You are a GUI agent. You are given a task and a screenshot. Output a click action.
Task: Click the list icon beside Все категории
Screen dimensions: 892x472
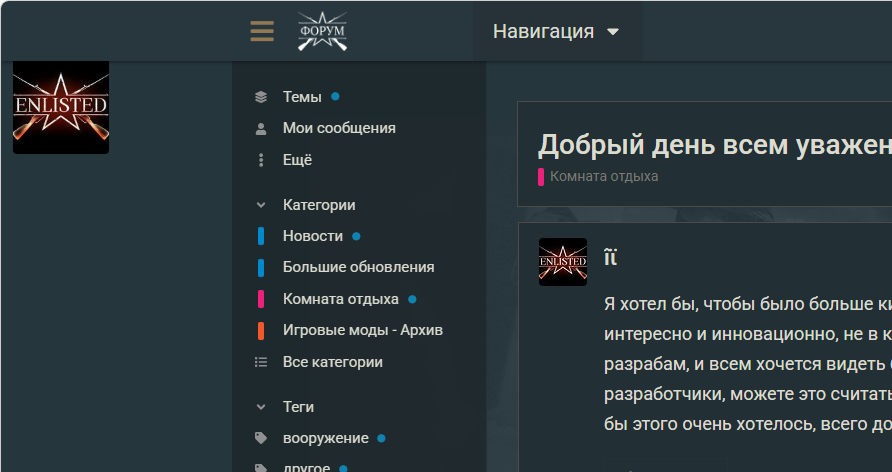point(261,362)
